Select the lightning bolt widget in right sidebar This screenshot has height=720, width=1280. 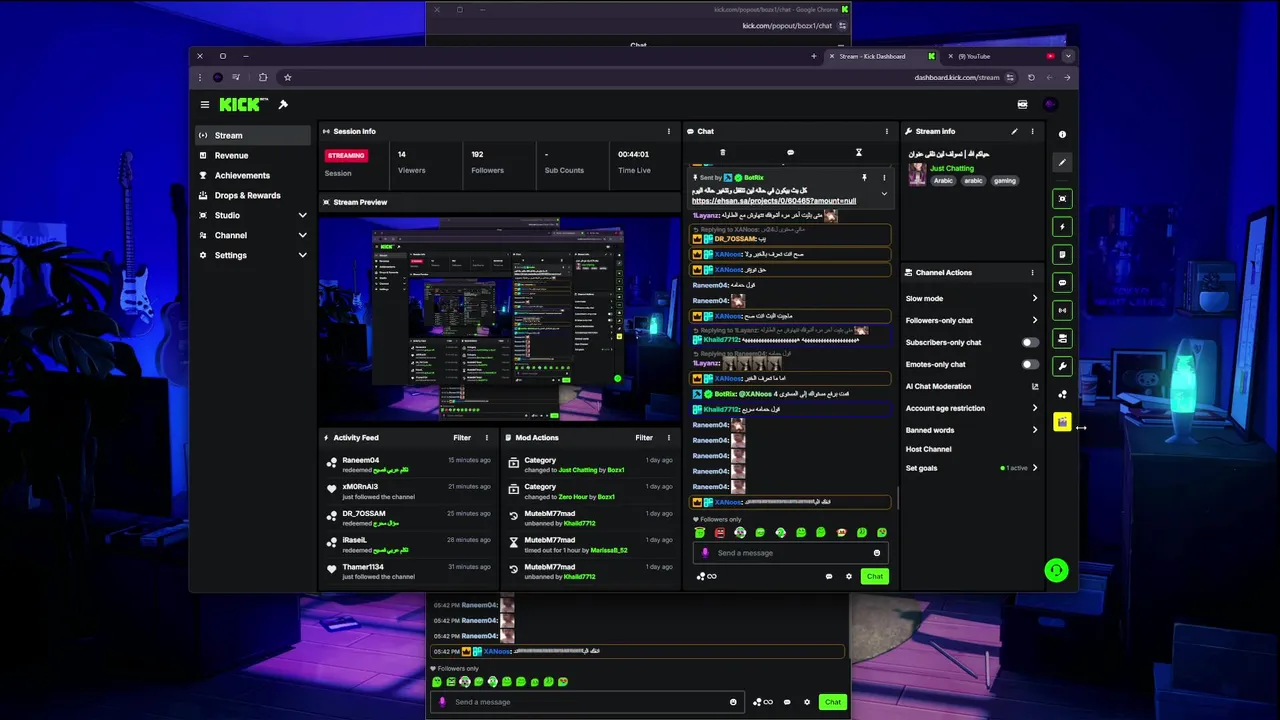click(1062, 226)
